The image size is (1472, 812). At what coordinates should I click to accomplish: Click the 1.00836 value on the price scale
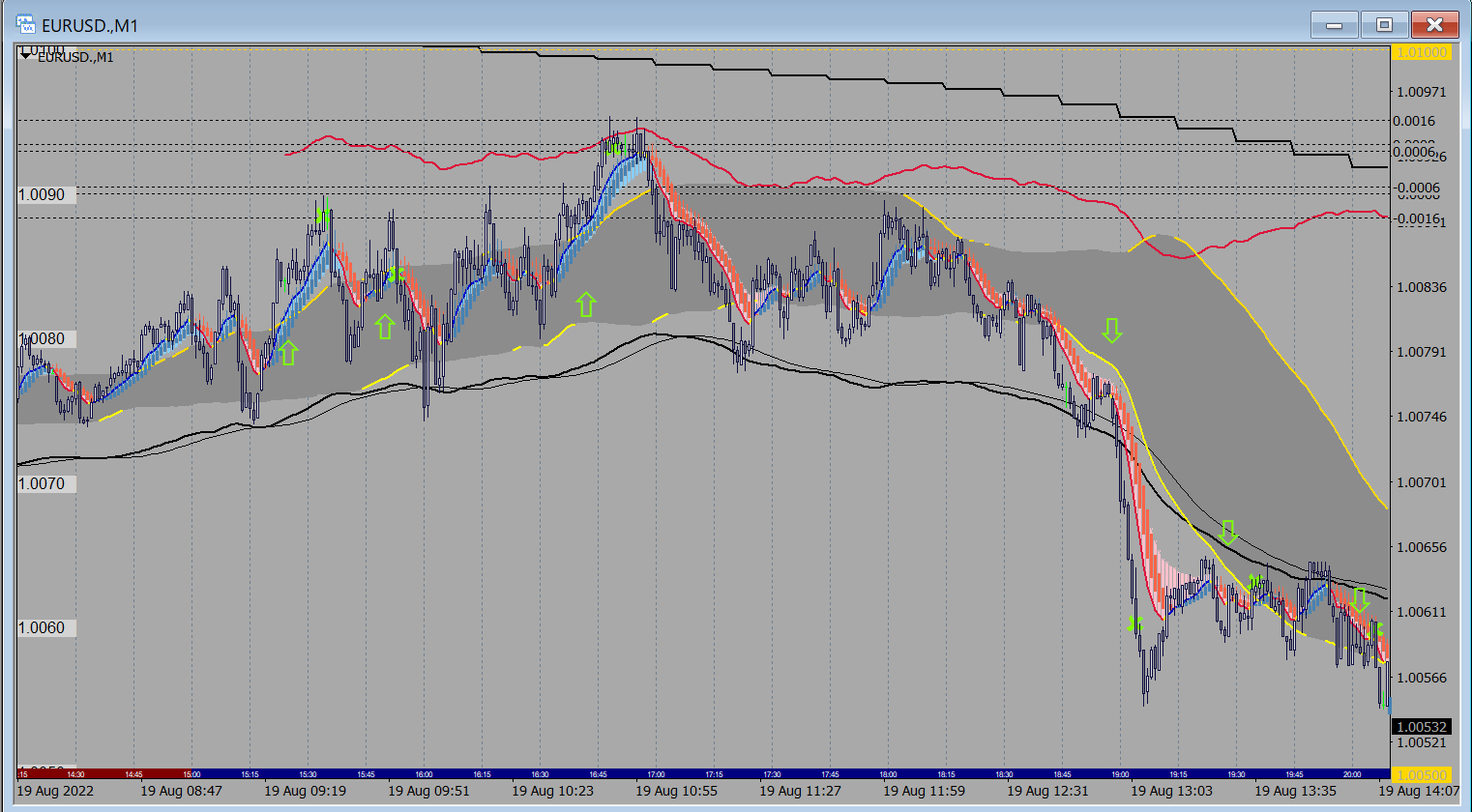tap(1421, 287)
